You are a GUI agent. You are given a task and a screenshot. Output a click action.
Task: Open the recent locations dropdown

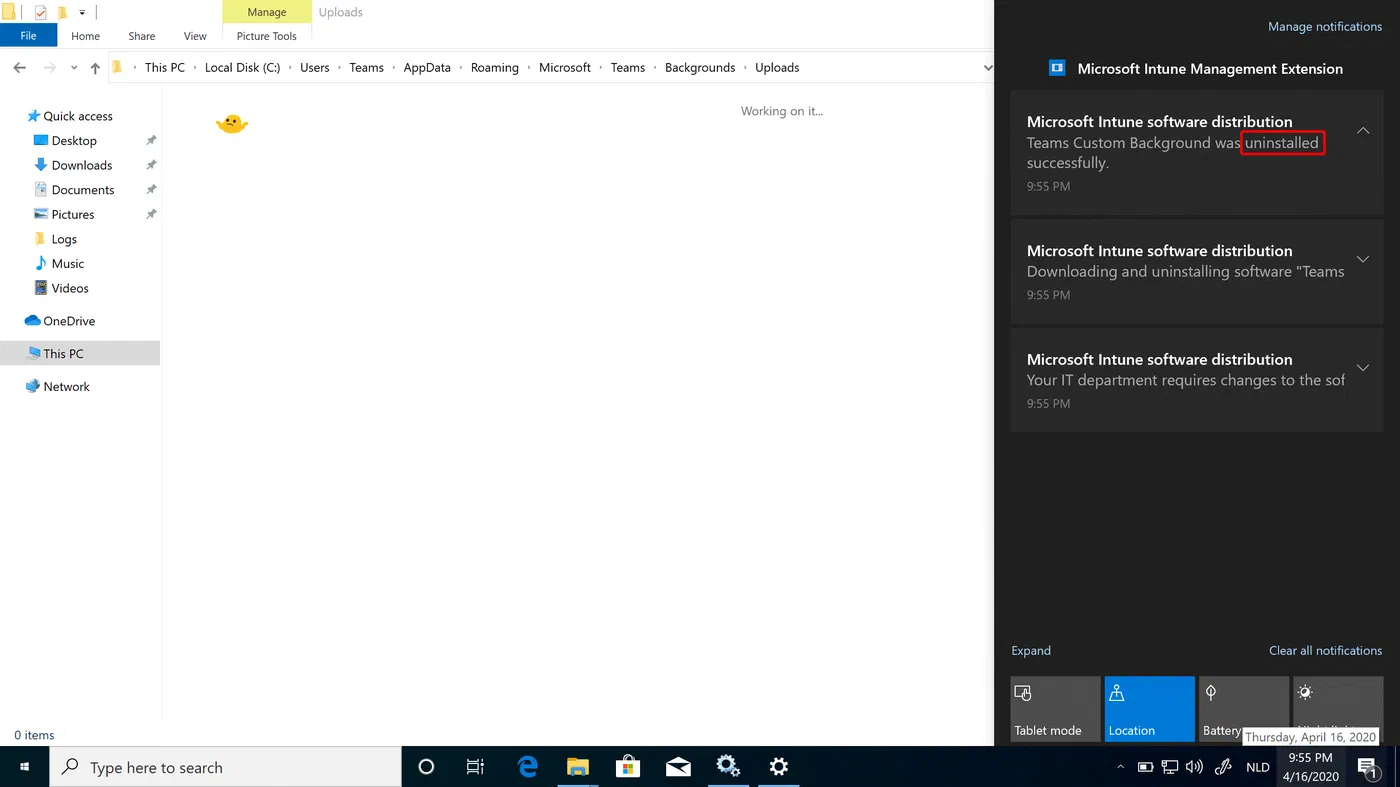pos(74,68)
